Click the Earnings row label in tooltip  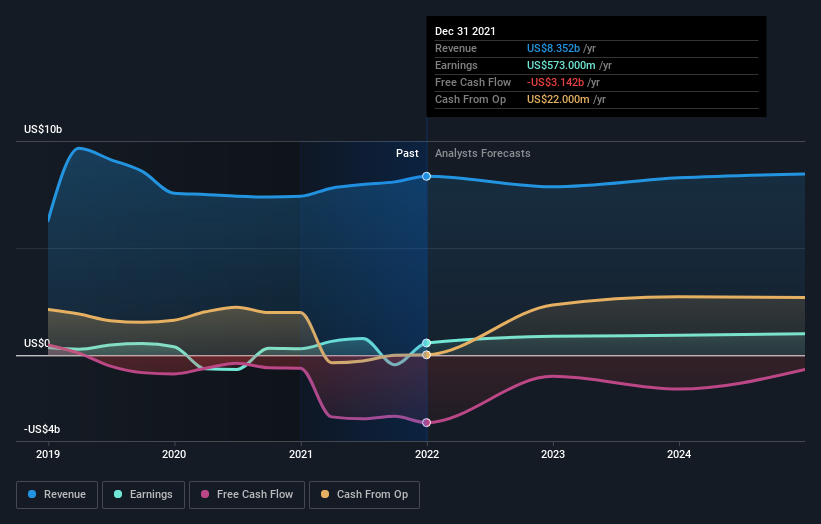[457, 65]
